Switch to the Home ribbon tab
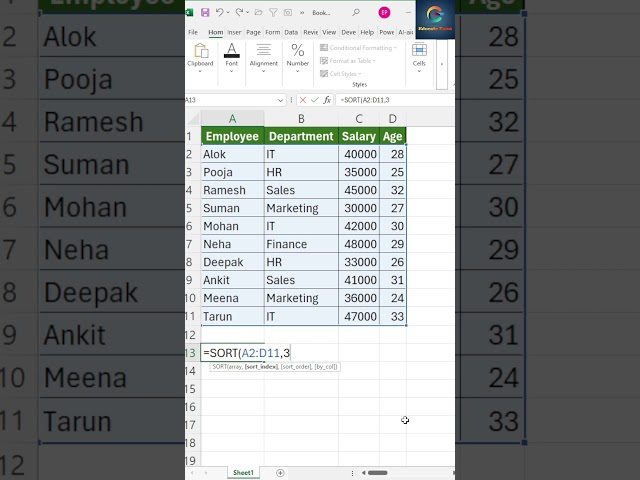The height and width of the screenshot is (480, 640). pyautogui.click(x=216, y=32)
